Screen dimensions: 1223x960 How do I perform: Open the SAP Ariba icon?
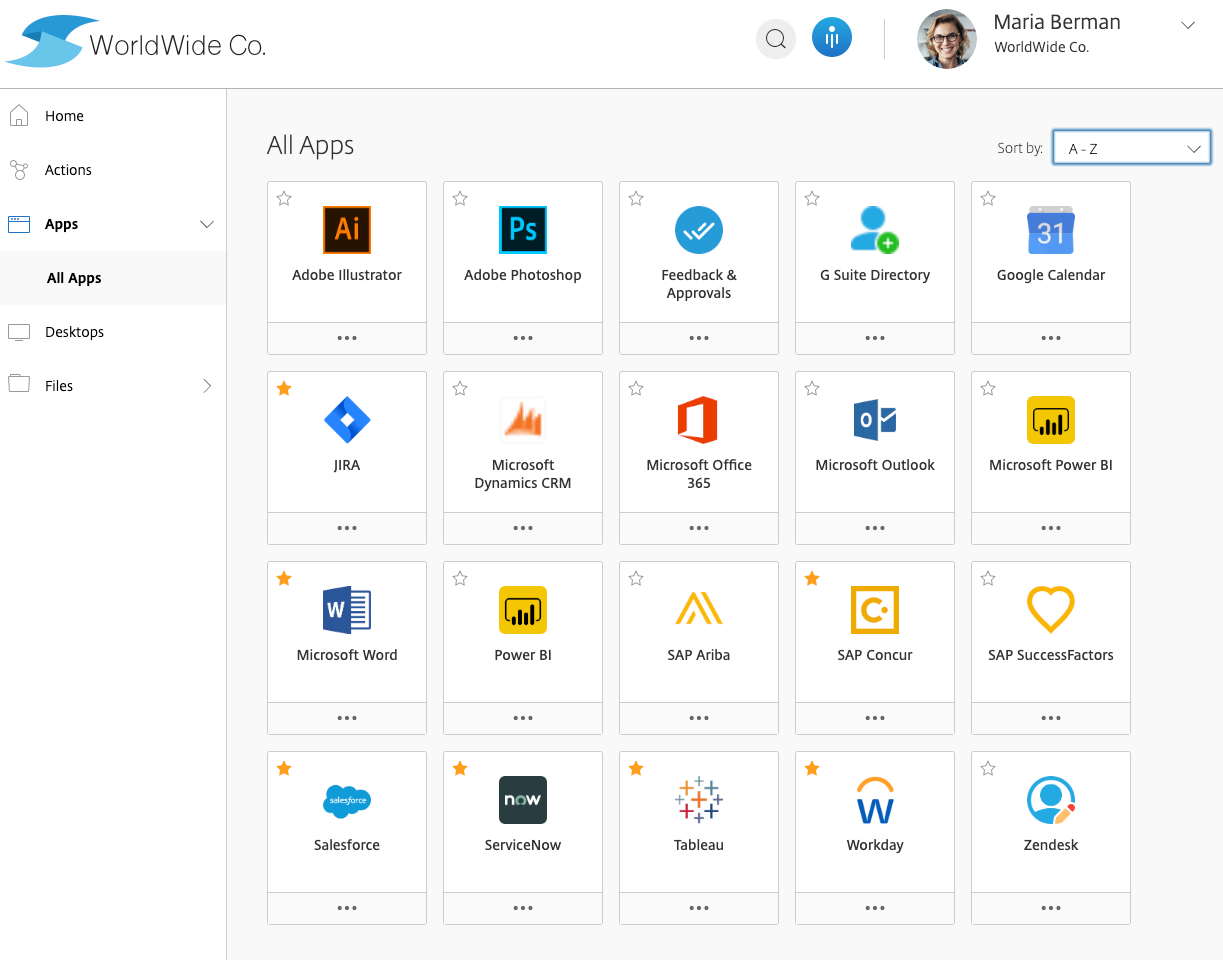699,610
